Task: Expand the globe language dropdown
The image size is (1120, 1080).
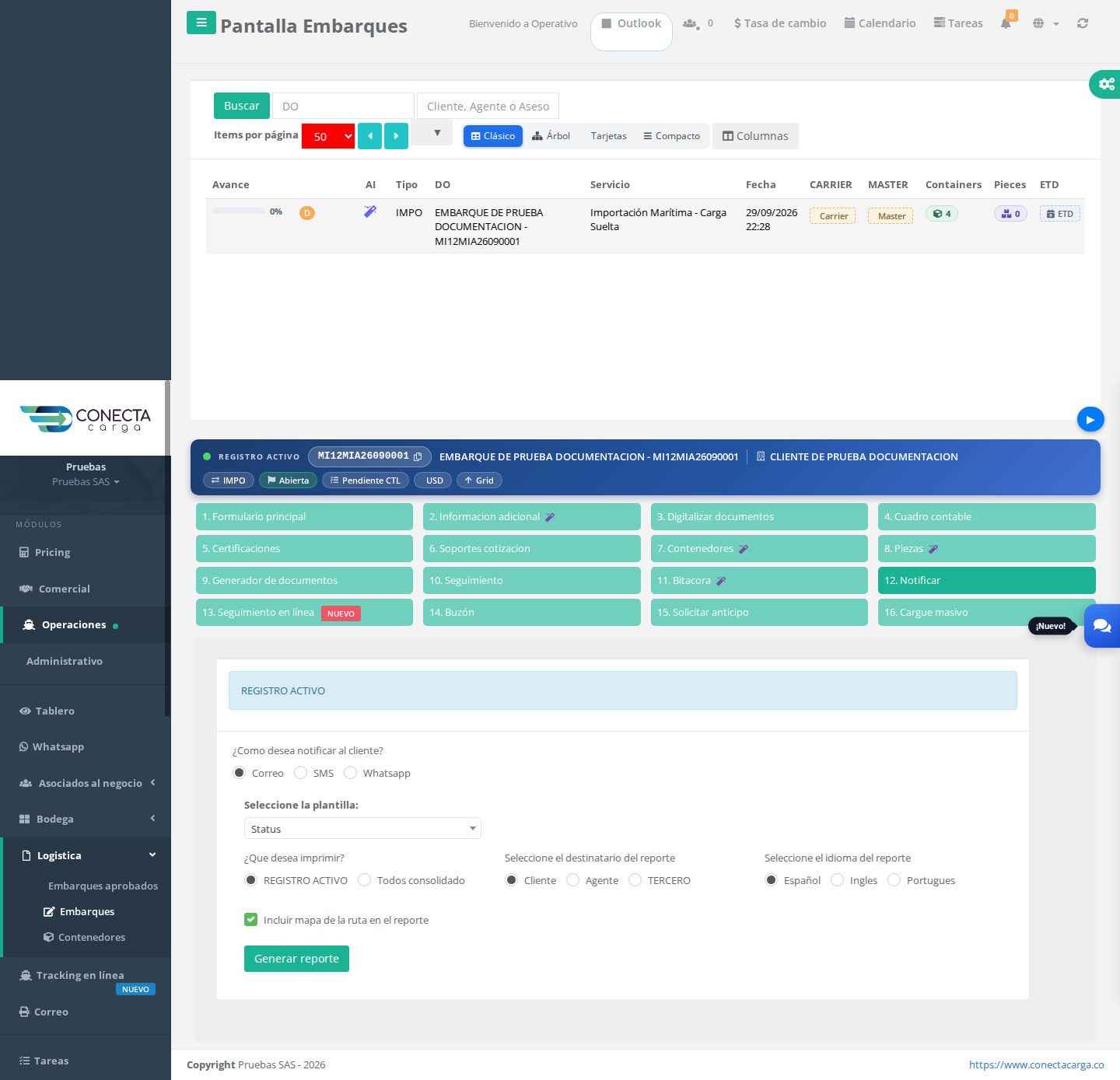Action: (x=1045, y=23)
